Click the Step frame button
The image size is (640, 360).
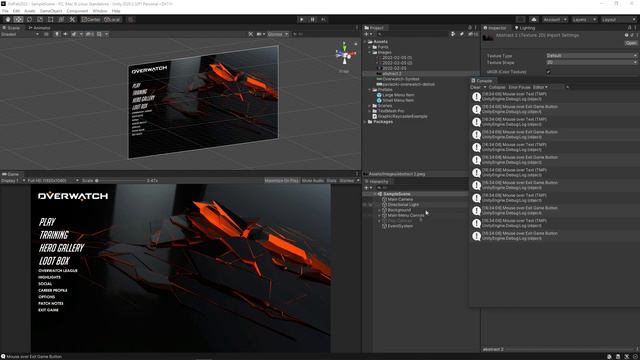(x=323, y=19)
